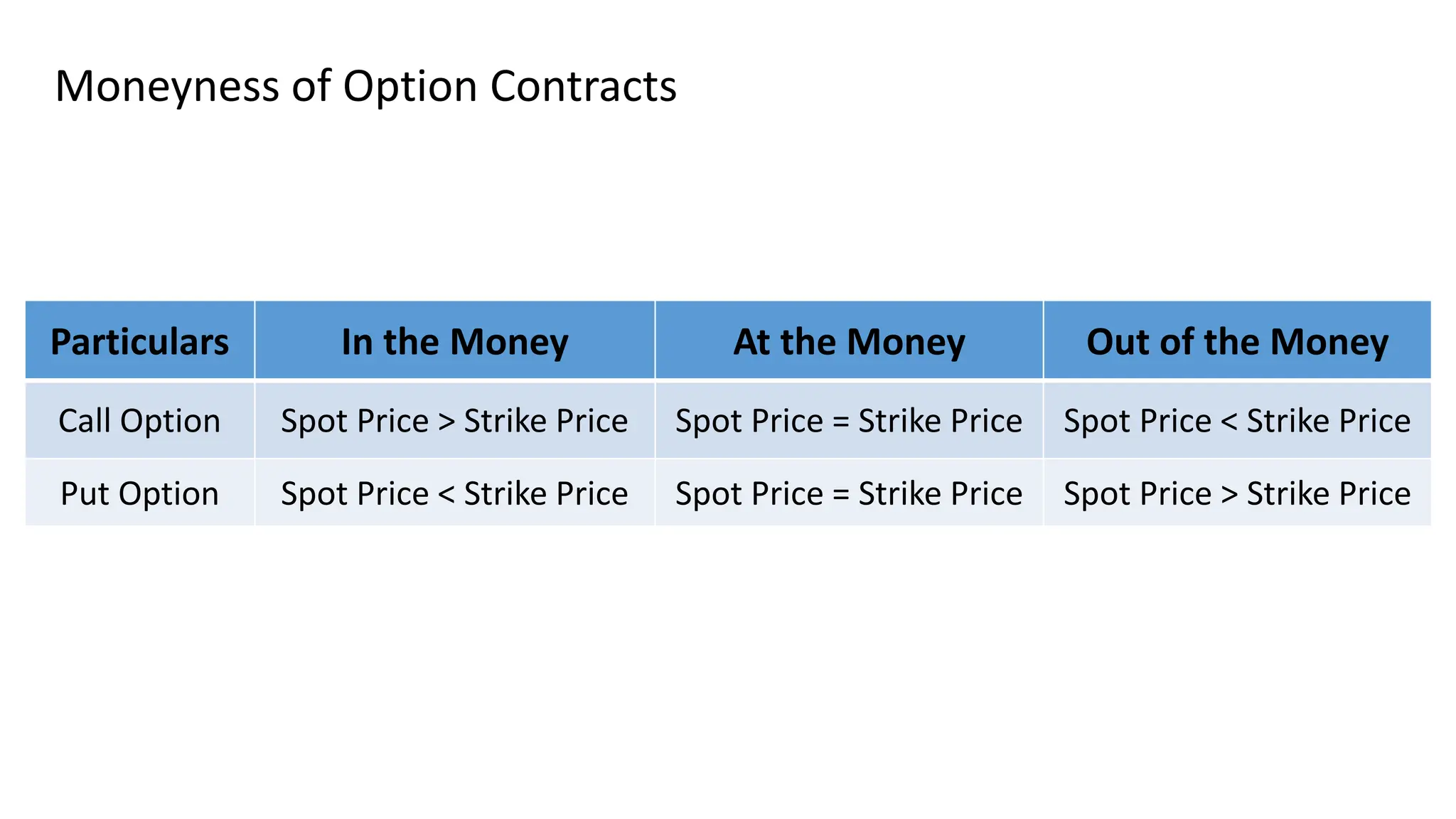Click the slide title Moneyness of Option Contracts
1456x819 pixels.
[365, 87]
